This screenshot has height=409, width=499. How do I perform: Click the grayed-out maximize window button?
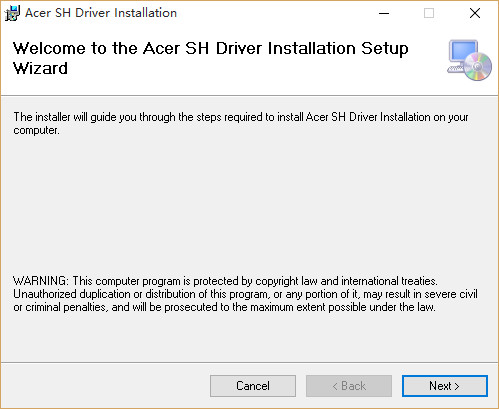[429, 13]
